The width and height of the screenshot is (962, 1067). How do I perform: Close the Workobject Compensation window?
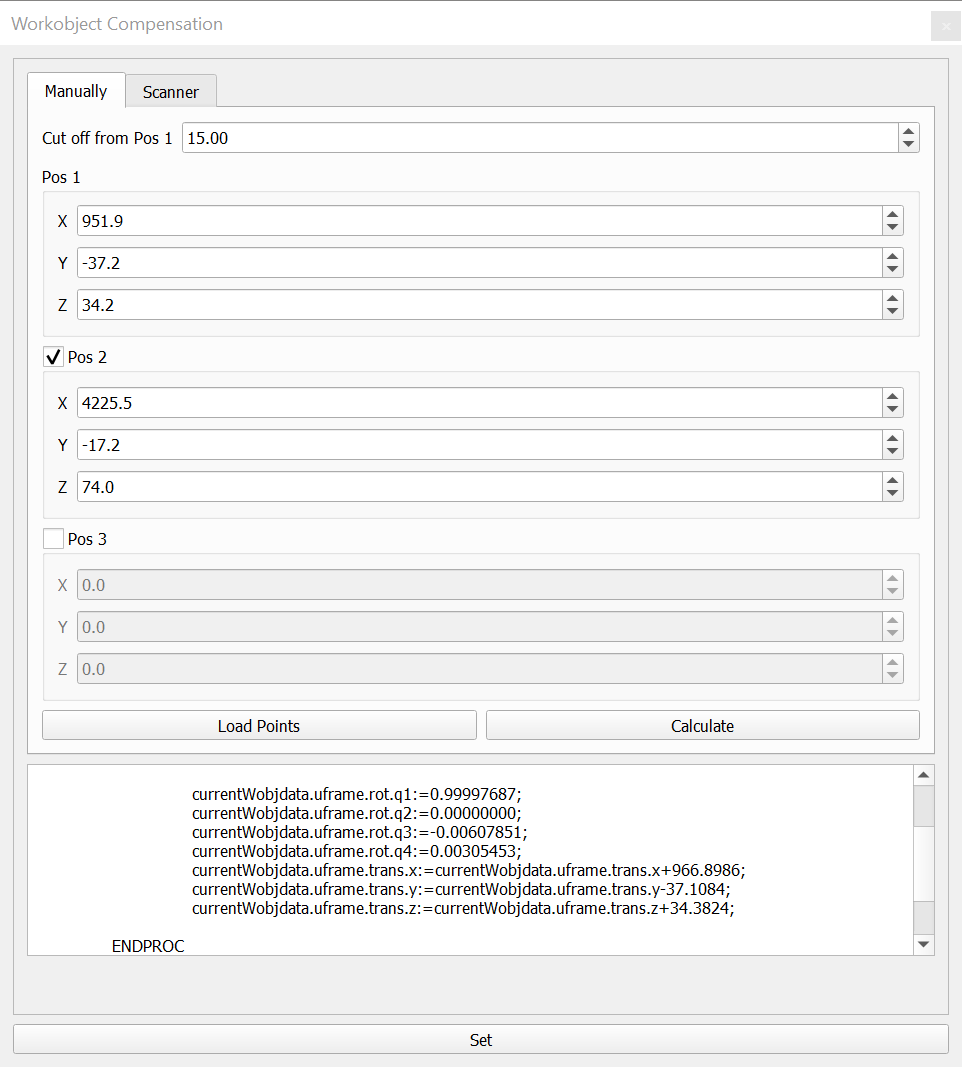[x=945, y=26]
